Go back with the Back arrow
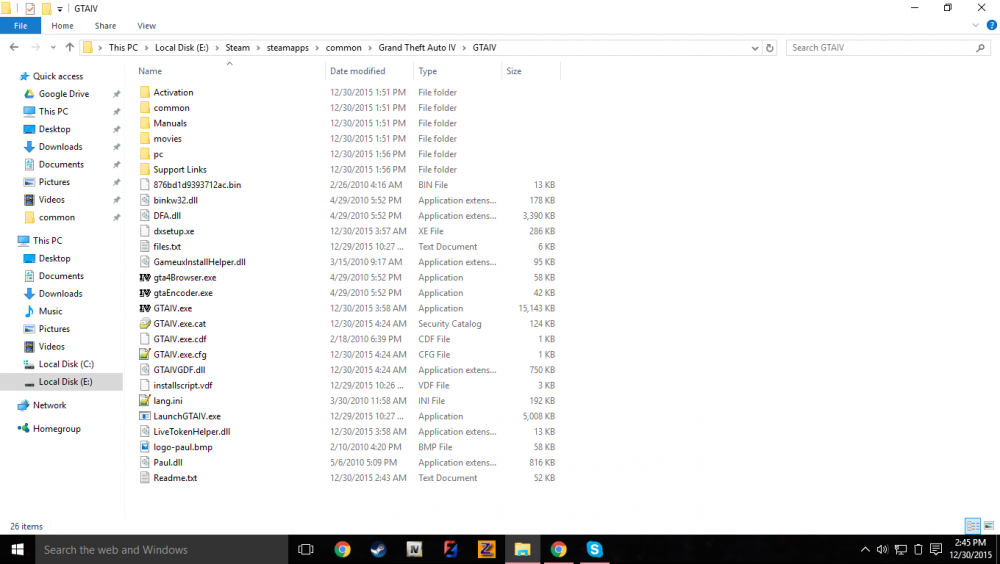 point(14,47)
